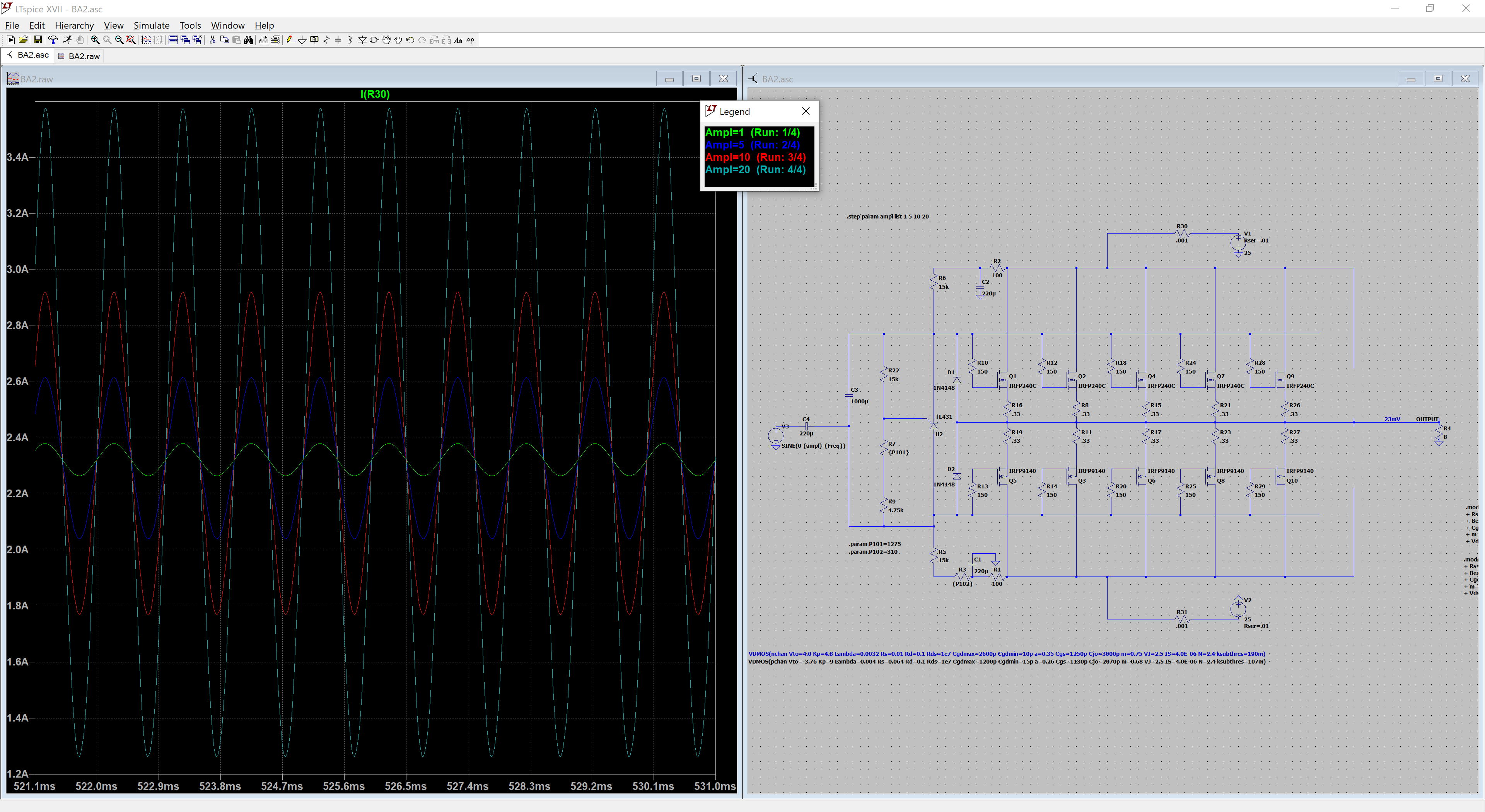Click the 525.6ms label on time axis
1485x812 pixels.
point(343,786)
